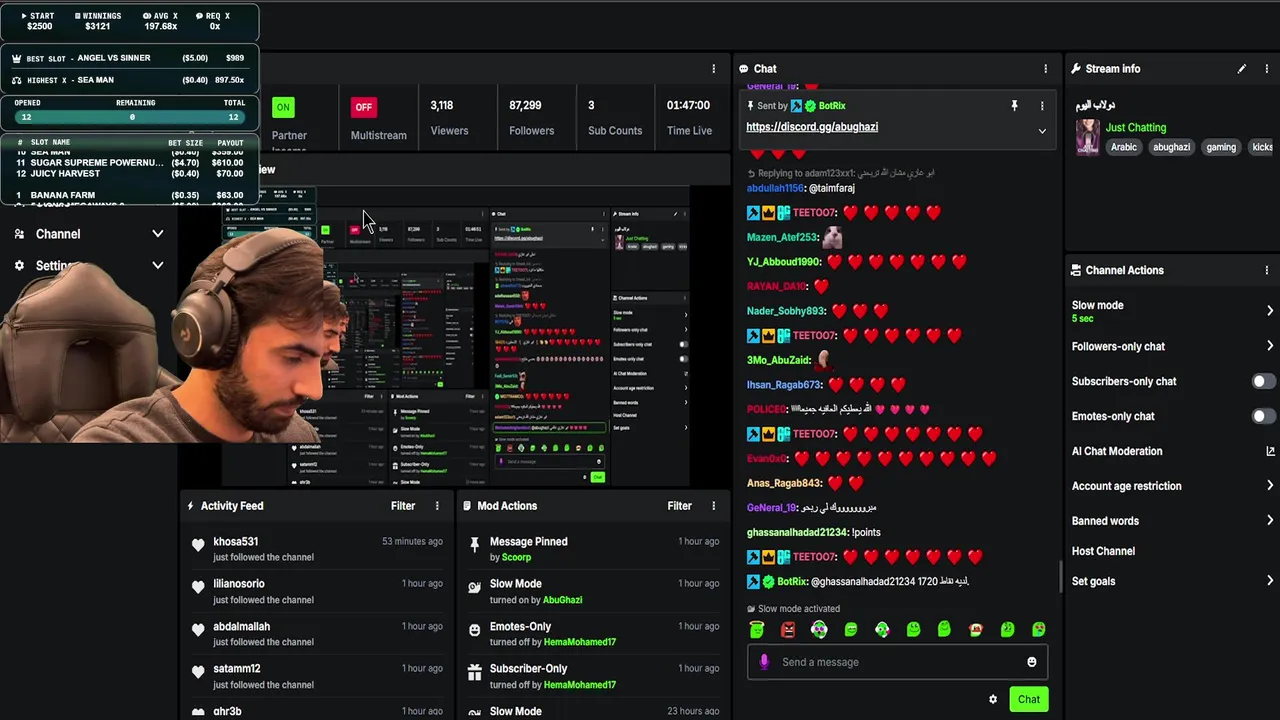Click the green Chat send button
Screen dimensions: 1280x720
[1029, 699]
